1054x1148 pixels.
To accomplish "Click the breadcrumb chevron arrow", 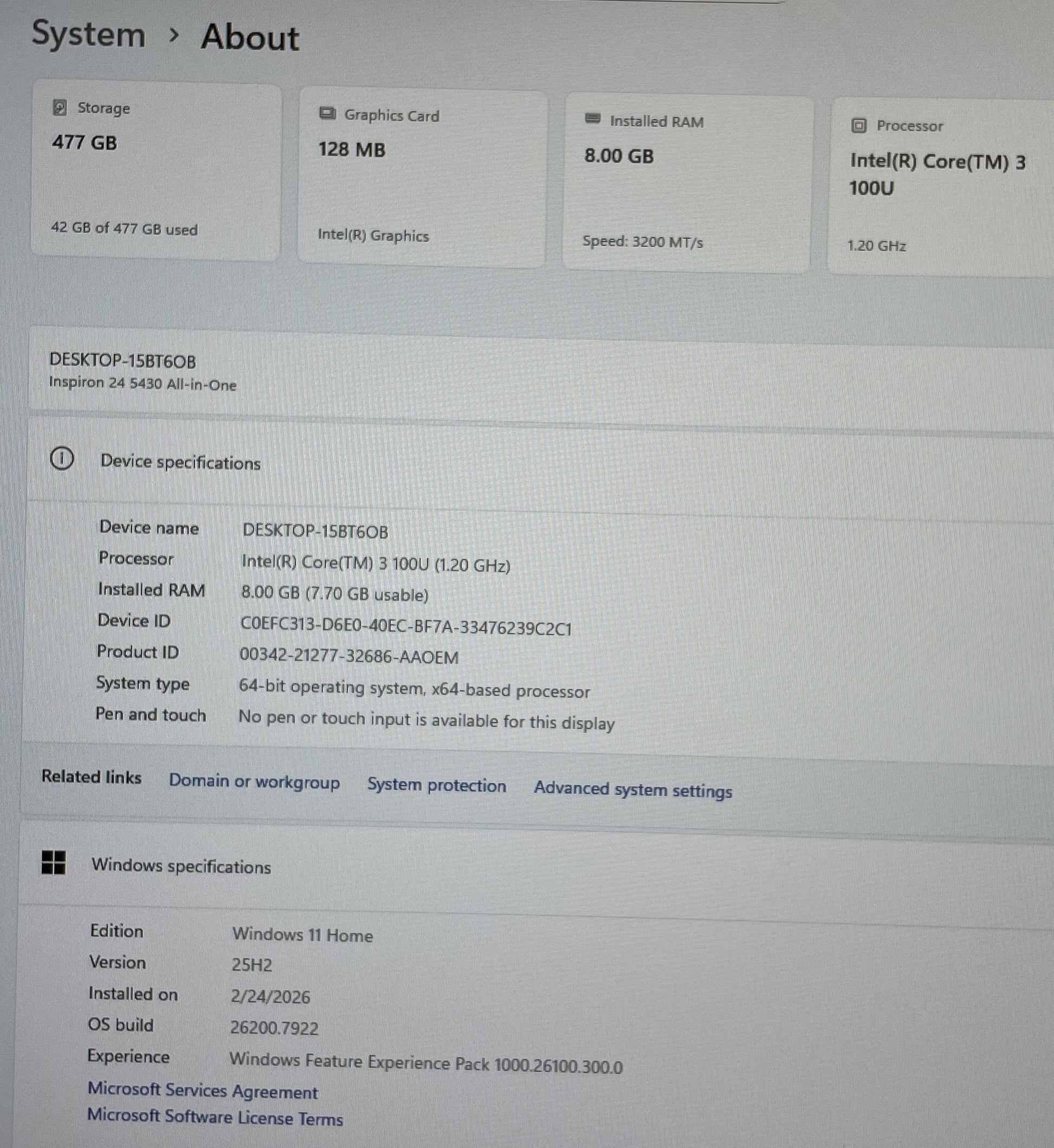I will tap(174, 35).
